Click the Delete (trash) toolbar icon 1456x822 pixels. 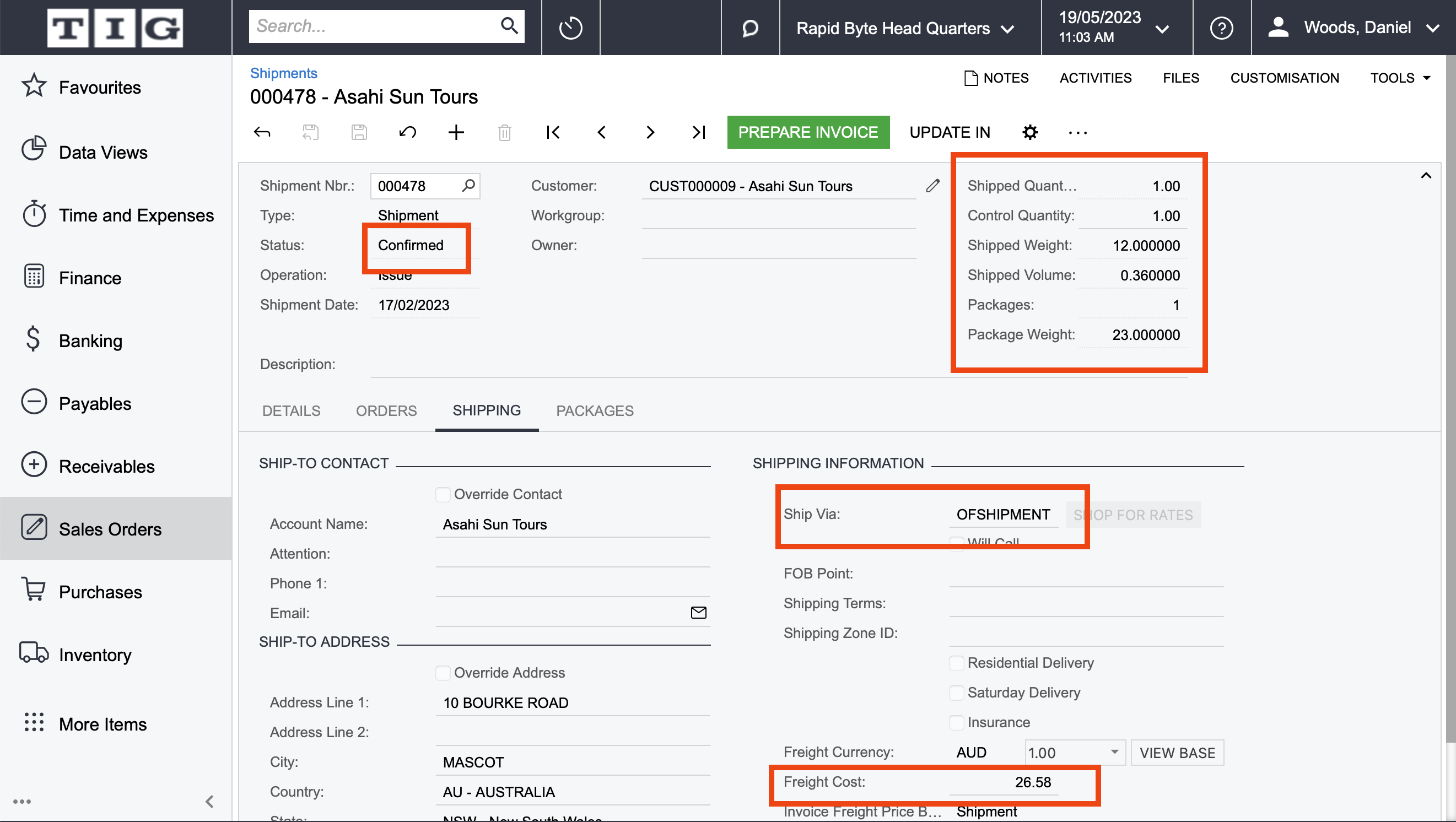point(505,132)
